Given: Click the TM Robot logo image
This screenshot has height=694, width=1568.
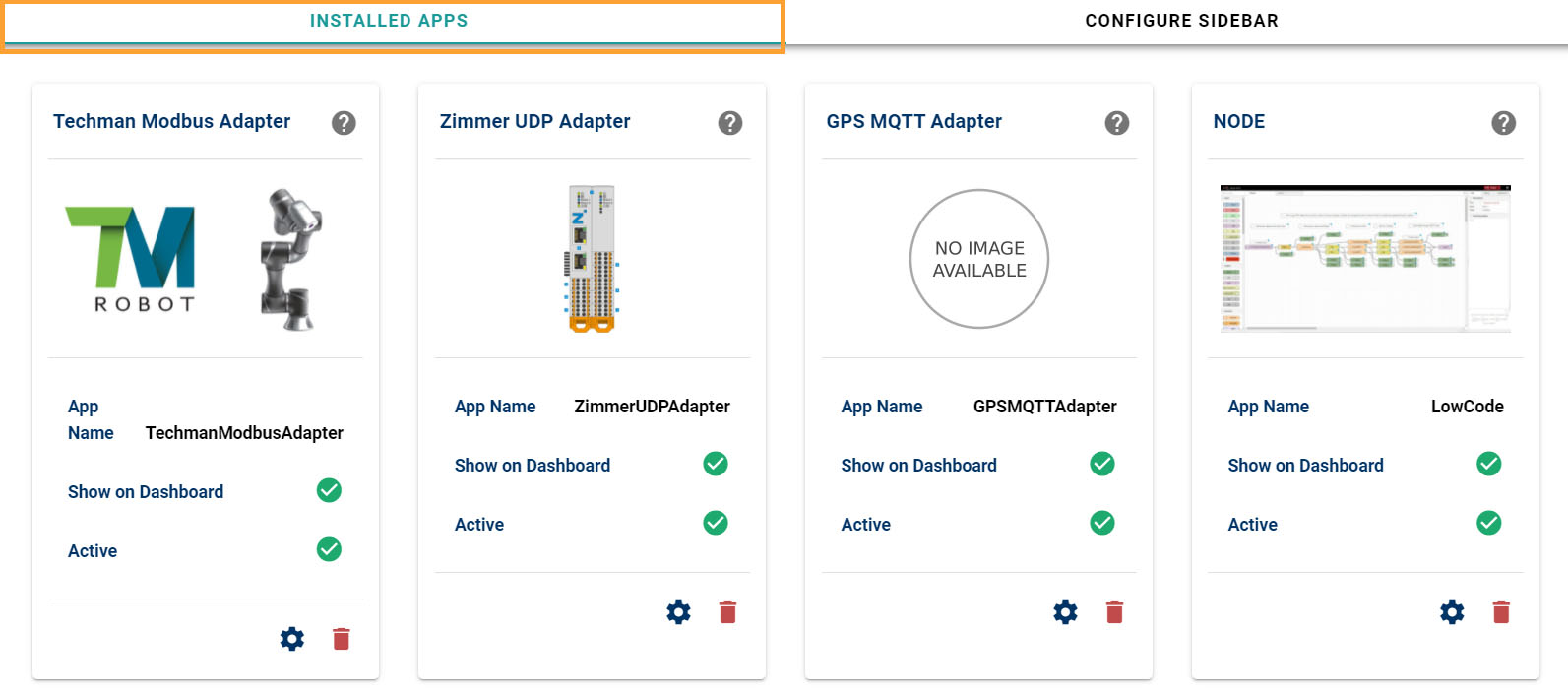Looking at the screenshot, I should 131,259.
